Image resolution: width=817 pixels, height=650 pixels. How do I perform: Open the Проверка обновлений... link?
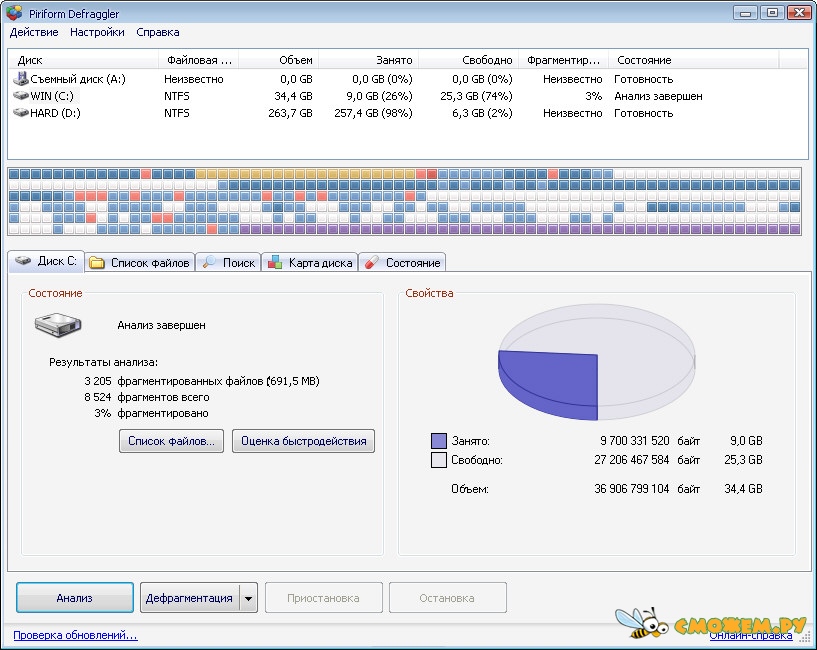coord(76,635)
